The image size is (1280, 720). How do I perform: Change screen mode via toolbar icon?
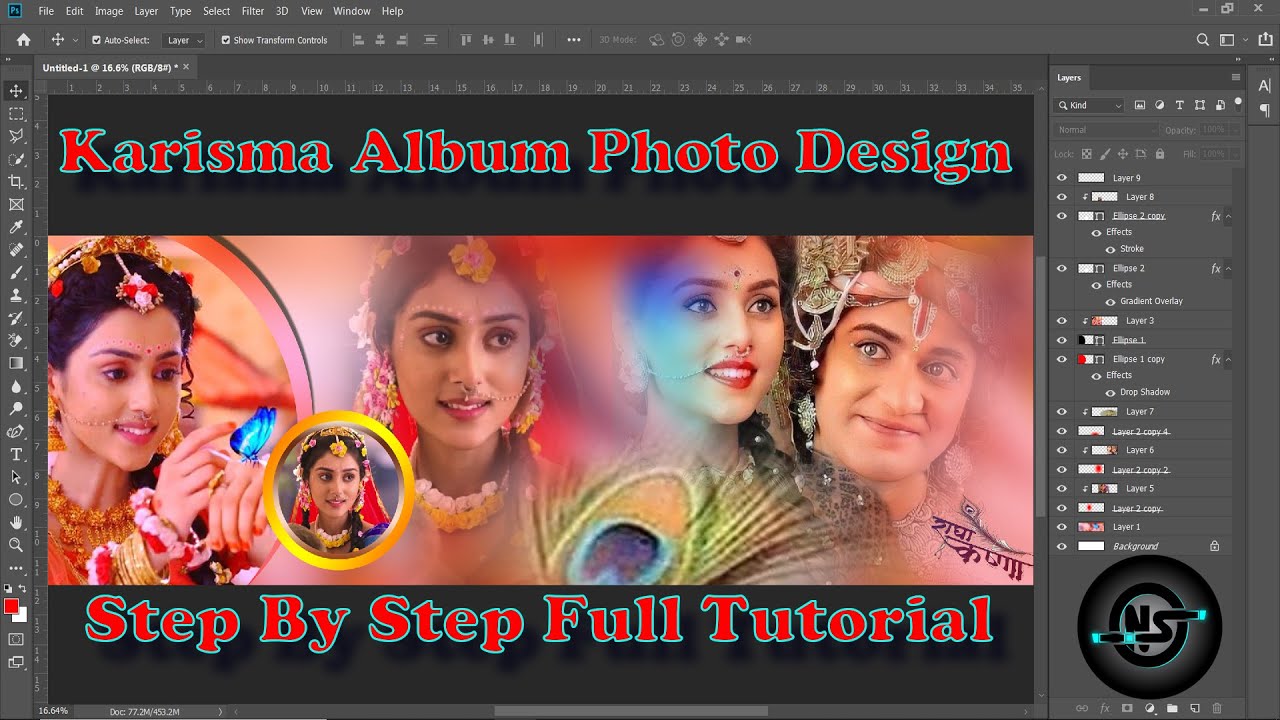point(16,662)
